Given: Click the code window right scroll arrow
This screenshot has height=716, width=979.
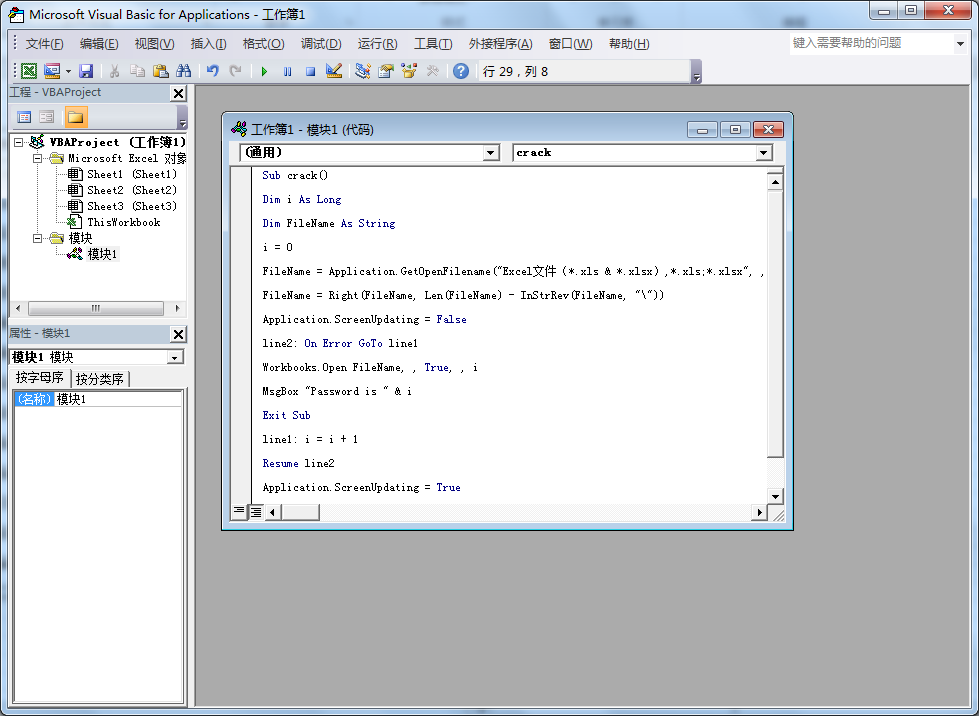Looking at the screenshot, I should coord(759,512).
